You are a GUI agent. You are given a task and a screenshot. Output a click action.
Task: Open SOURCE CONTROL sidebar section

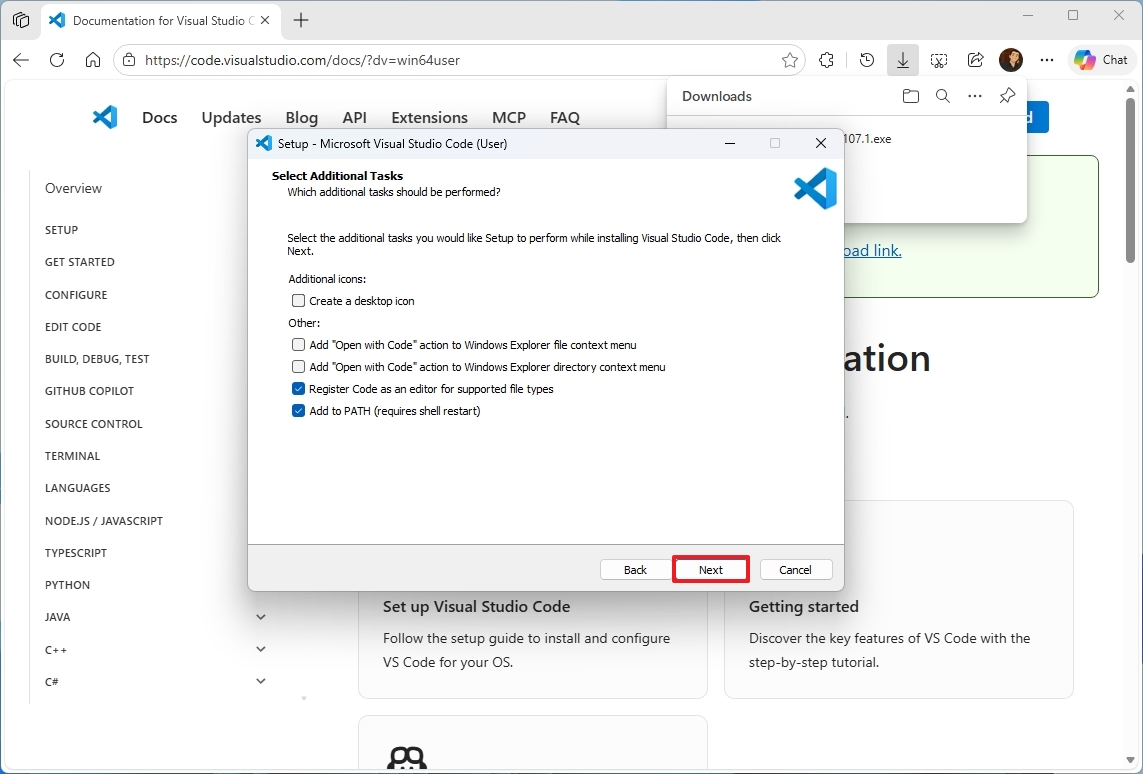(x=93, y=423)
